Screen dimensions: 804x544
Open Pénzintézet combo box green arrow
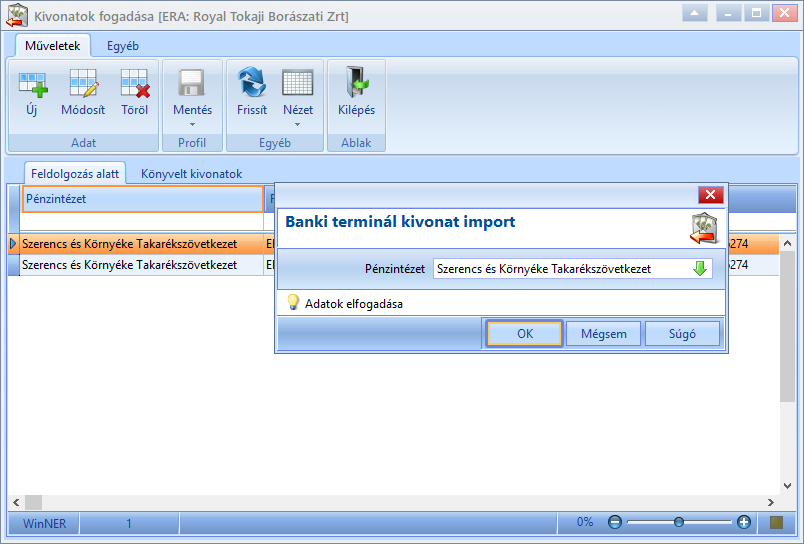[700, 269]
